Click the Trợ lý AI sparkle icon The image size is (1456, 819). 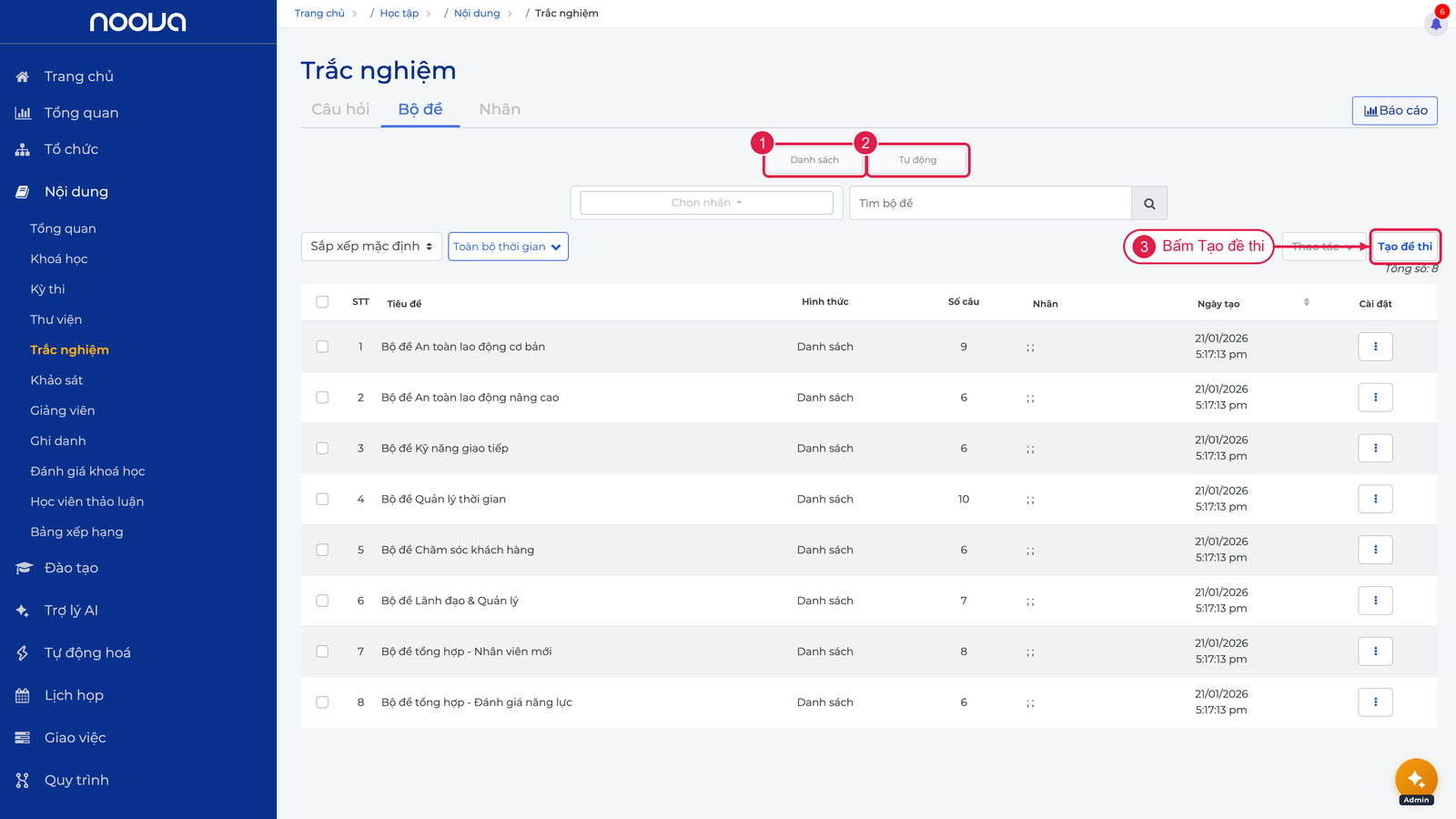click(23, 611)
